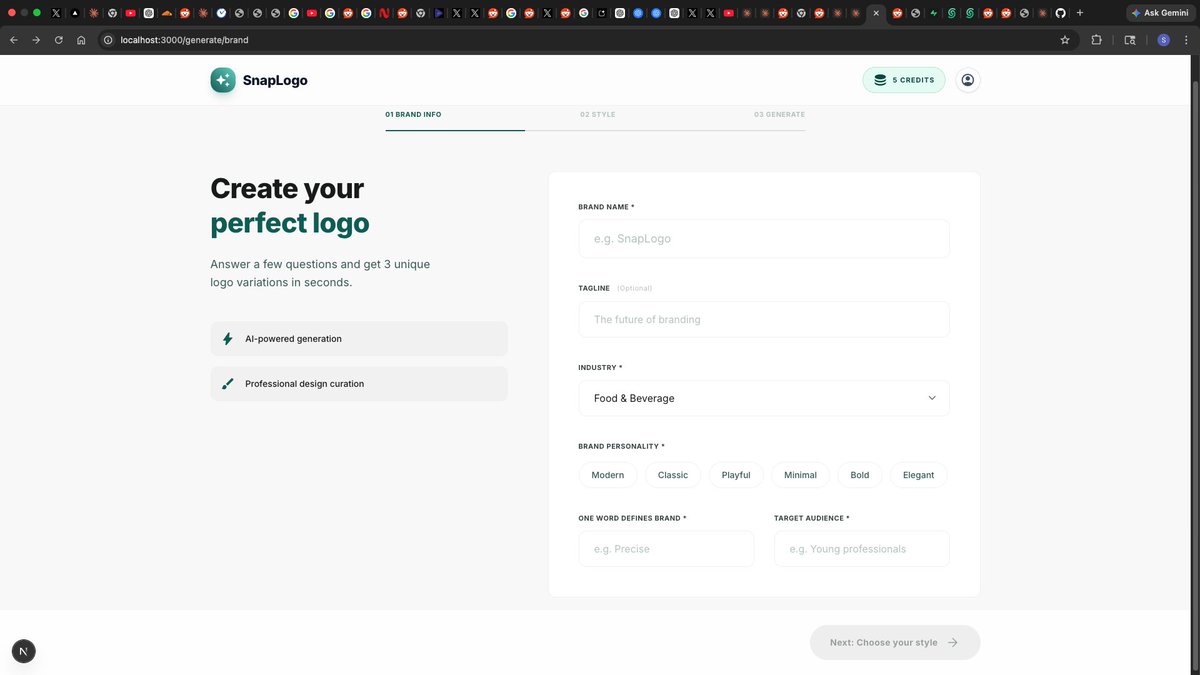Click the Industry dropdown chevron arrow
1200x675 pixels.
[932, 398]
